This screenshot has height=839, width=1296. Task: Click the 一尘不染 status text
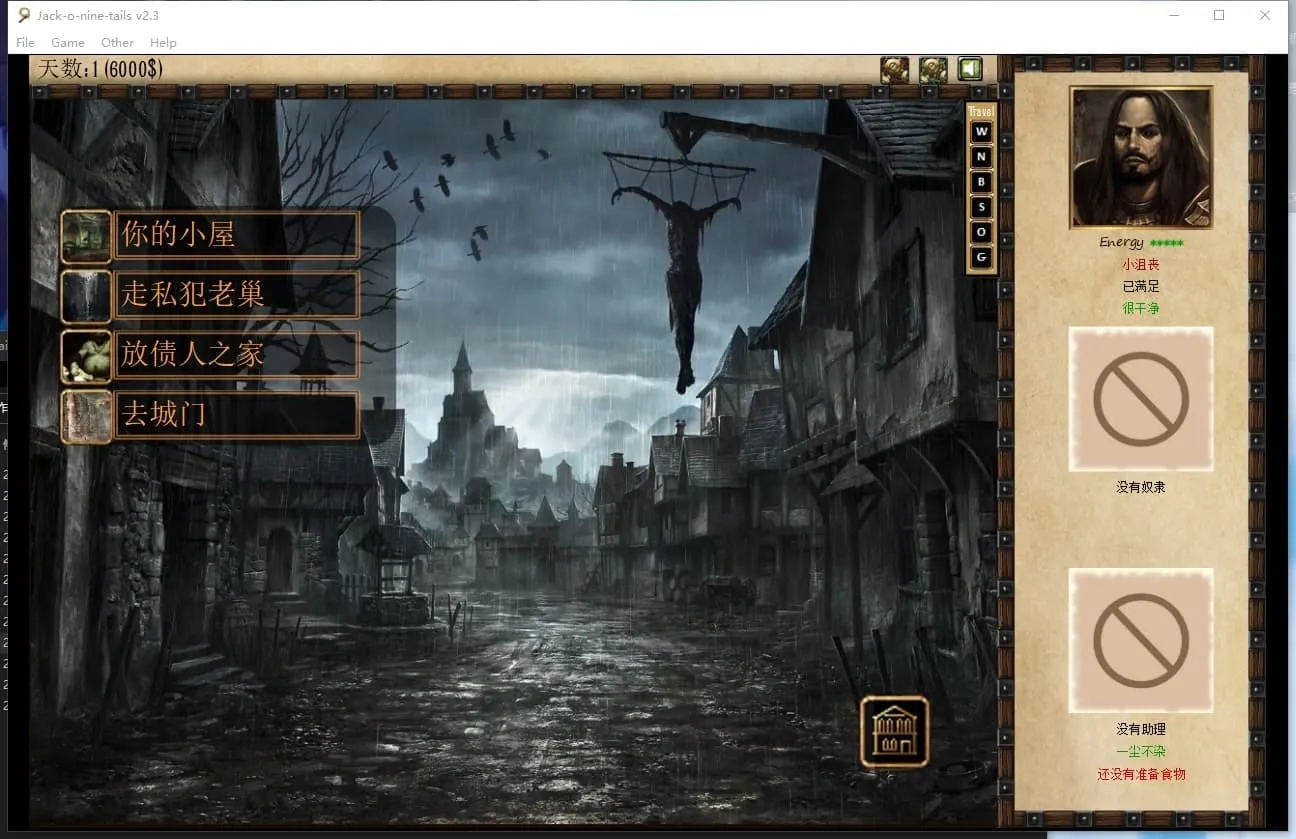(x=1141, y=752)
